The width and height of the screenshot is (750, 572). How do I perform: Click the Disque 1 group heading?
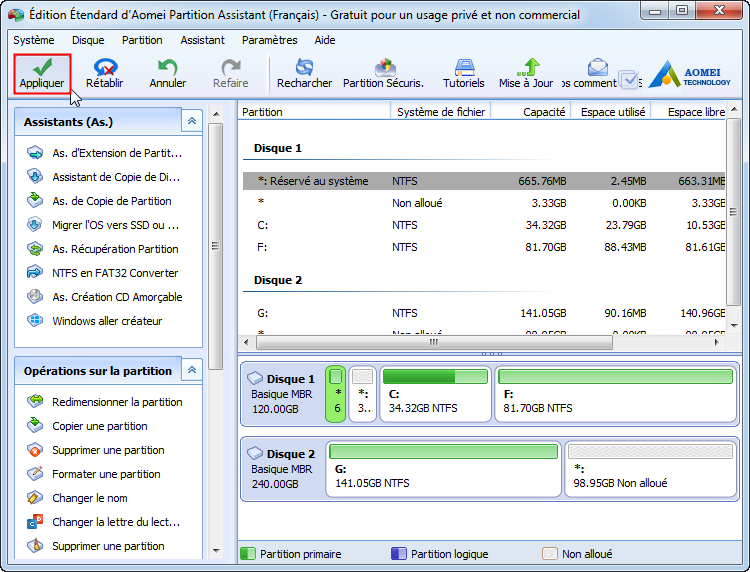click(x=277, y=148)
